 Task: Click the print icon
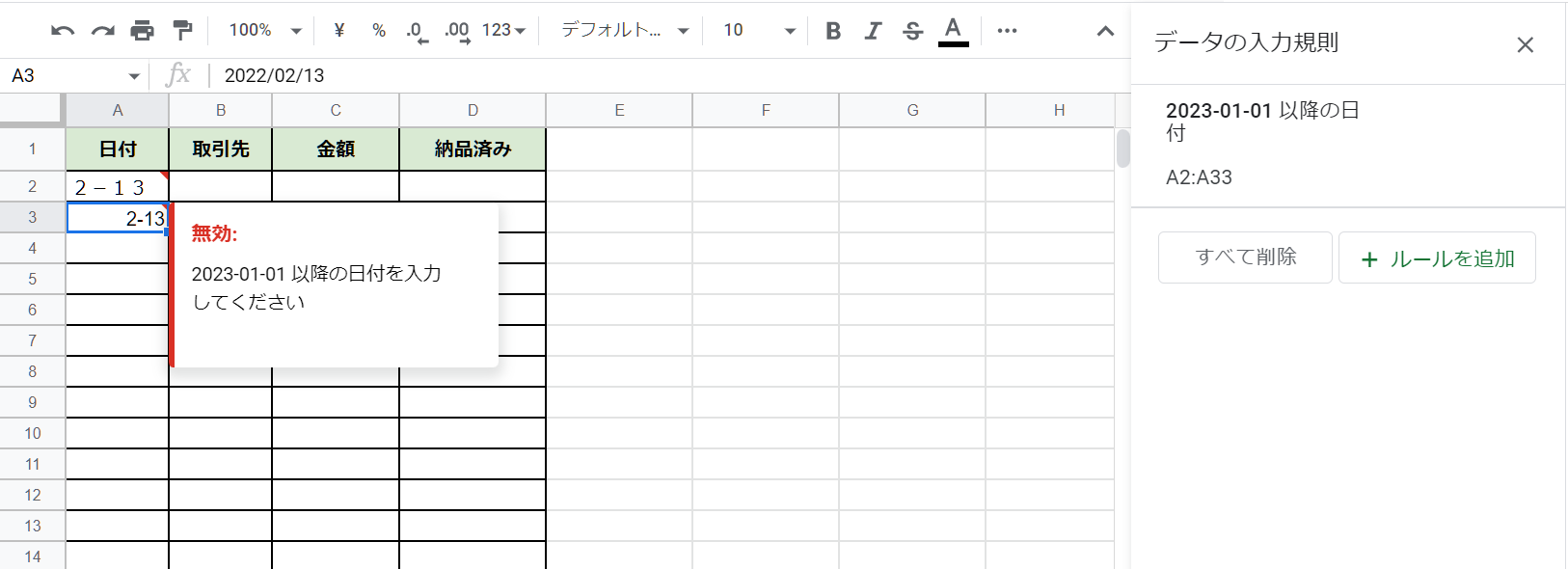point(142,31)
